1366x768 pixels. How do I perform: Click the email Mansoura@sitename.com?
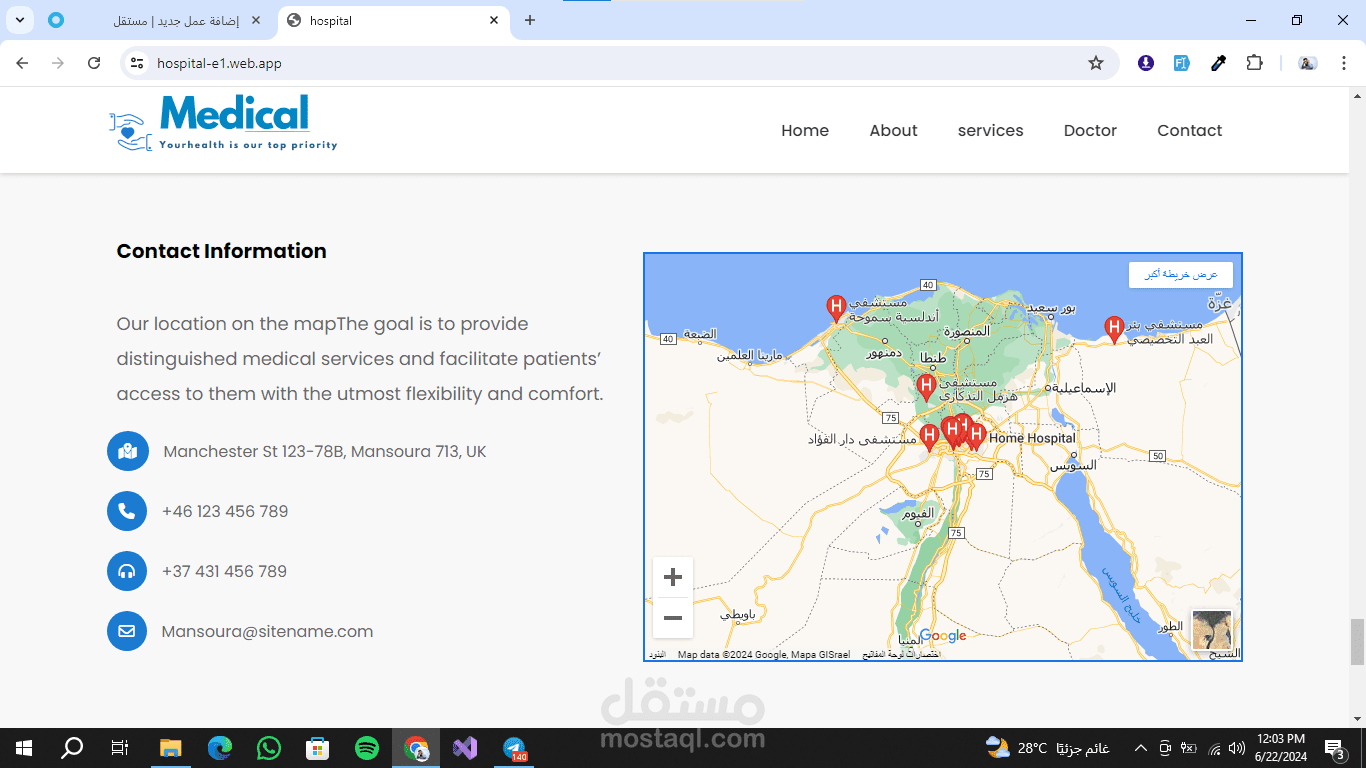pos(267,631)
